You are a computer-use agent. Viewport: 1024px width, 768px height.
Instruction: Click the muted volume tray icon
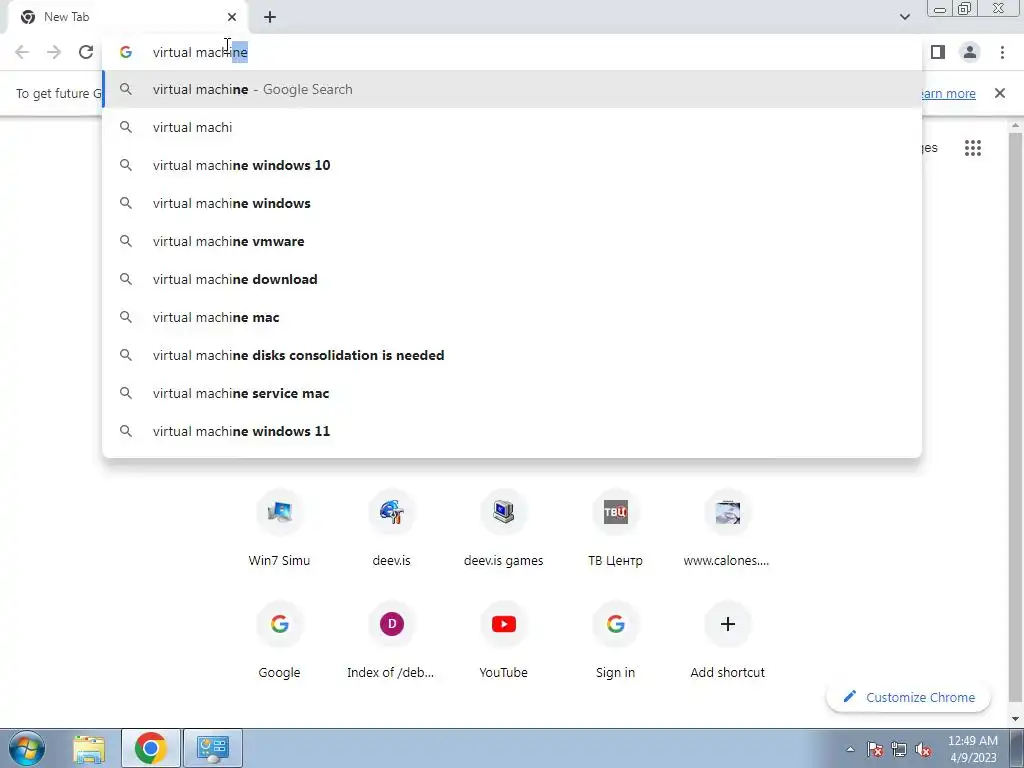click(x=923, y=749)
